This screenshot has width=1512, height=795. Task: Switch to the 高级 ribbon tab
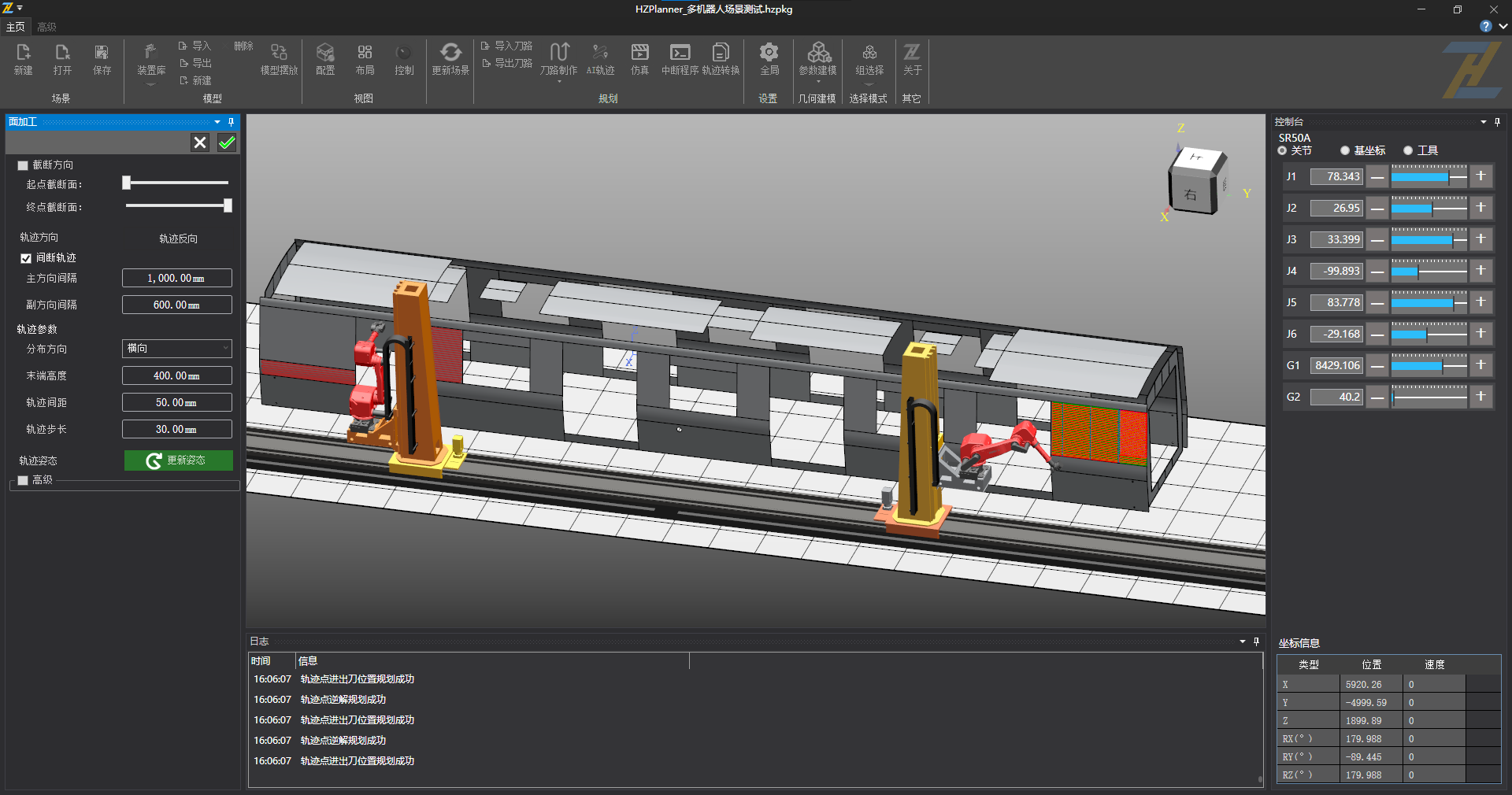tap(46, 27)
